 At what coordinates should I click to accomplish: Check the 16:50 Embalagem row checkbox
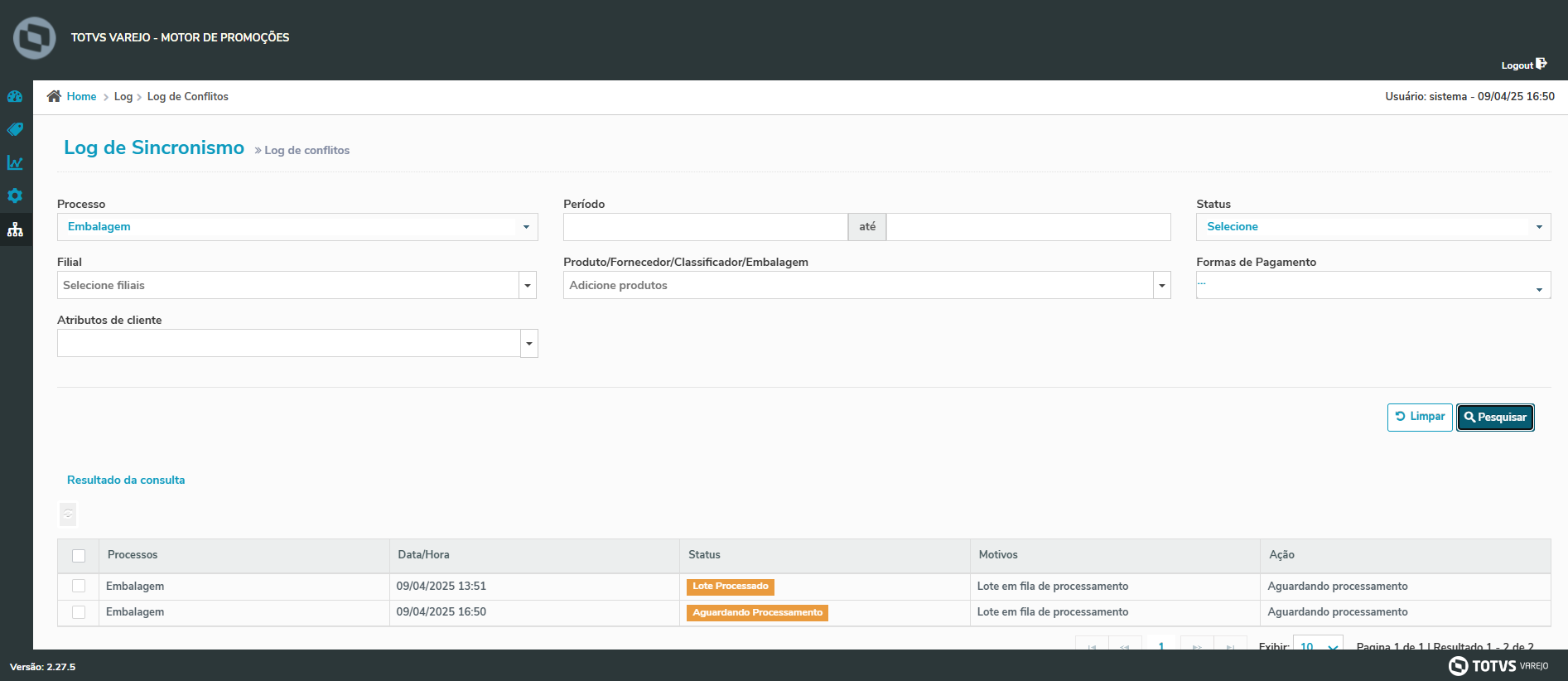(79, 612)
